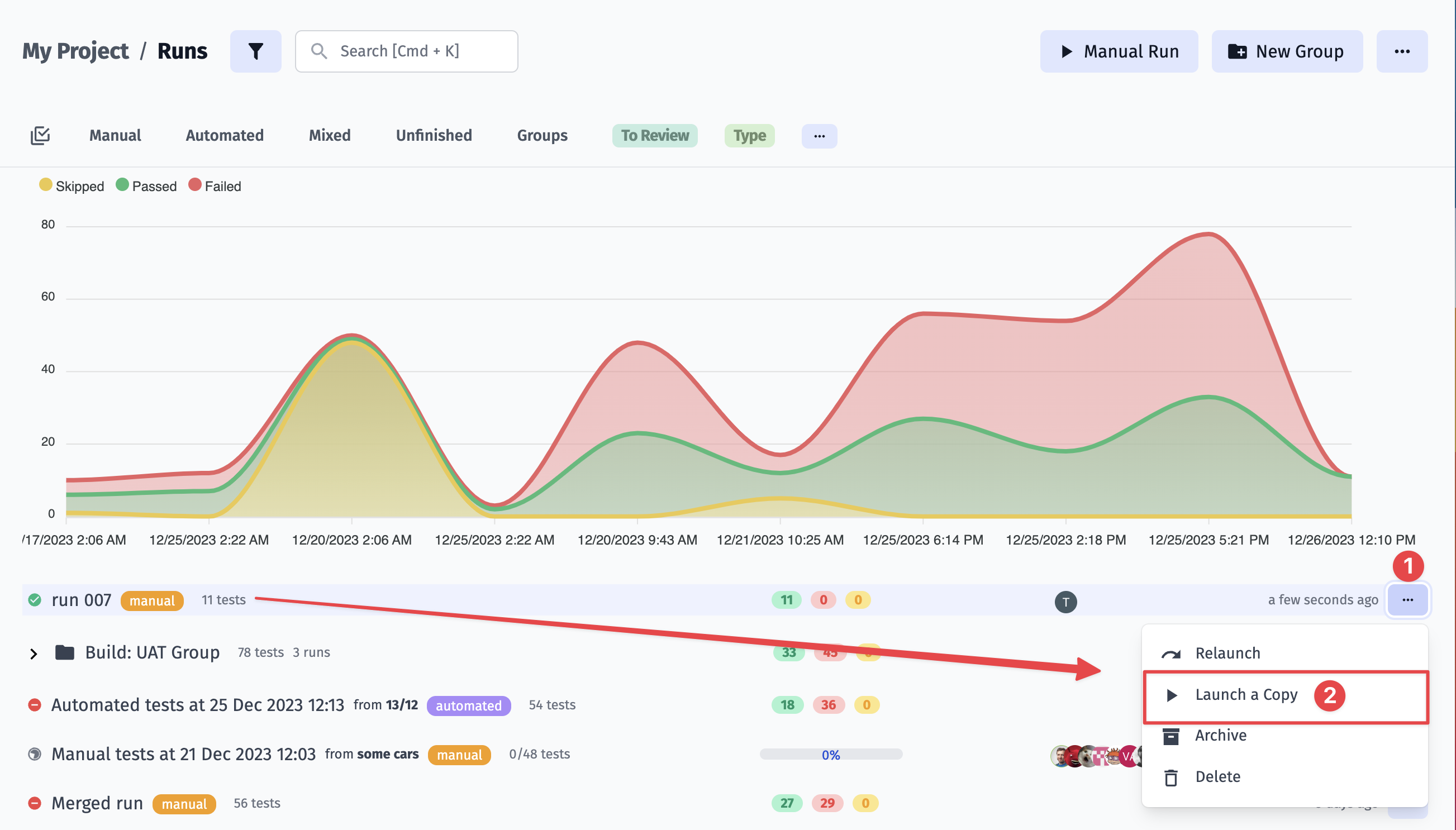Click the T user avatar on run 007
The height and width of the screenshot is (830, 1456).
pyautogui.click(x=1065, y=602)
